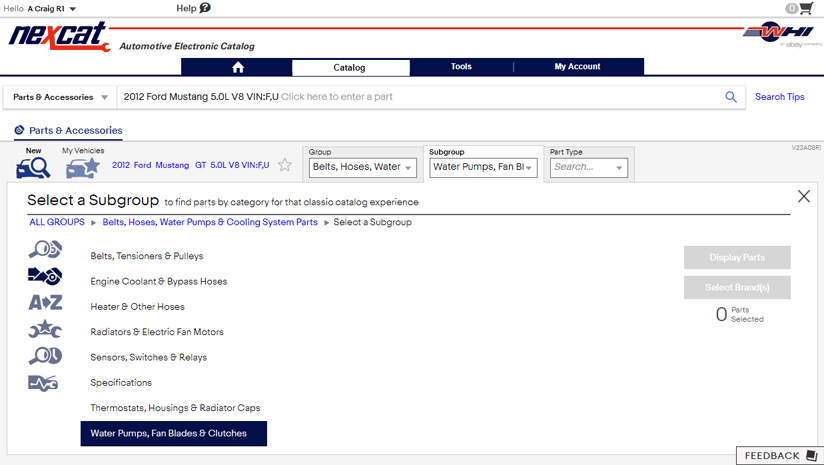Select Sensors, Switches & Relays subgroup
The image size is (824, 465).
pyautogui.click(x=149, y=357)
